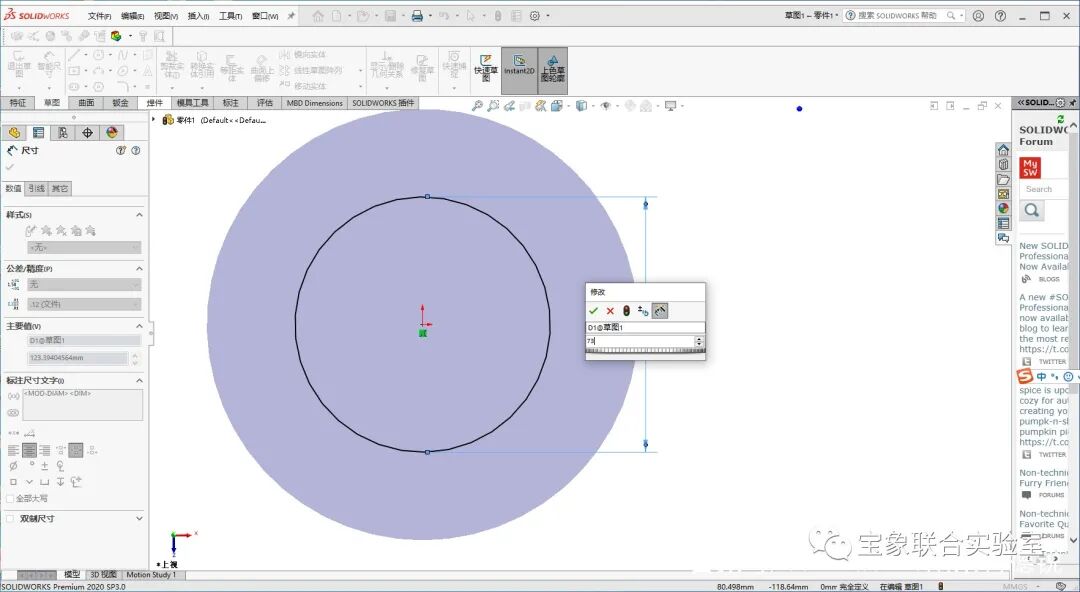Click the thumbwheel ruler slider in Modify dialog
Viewport: 1080px width, 592px height.
[x=645, y=351]
